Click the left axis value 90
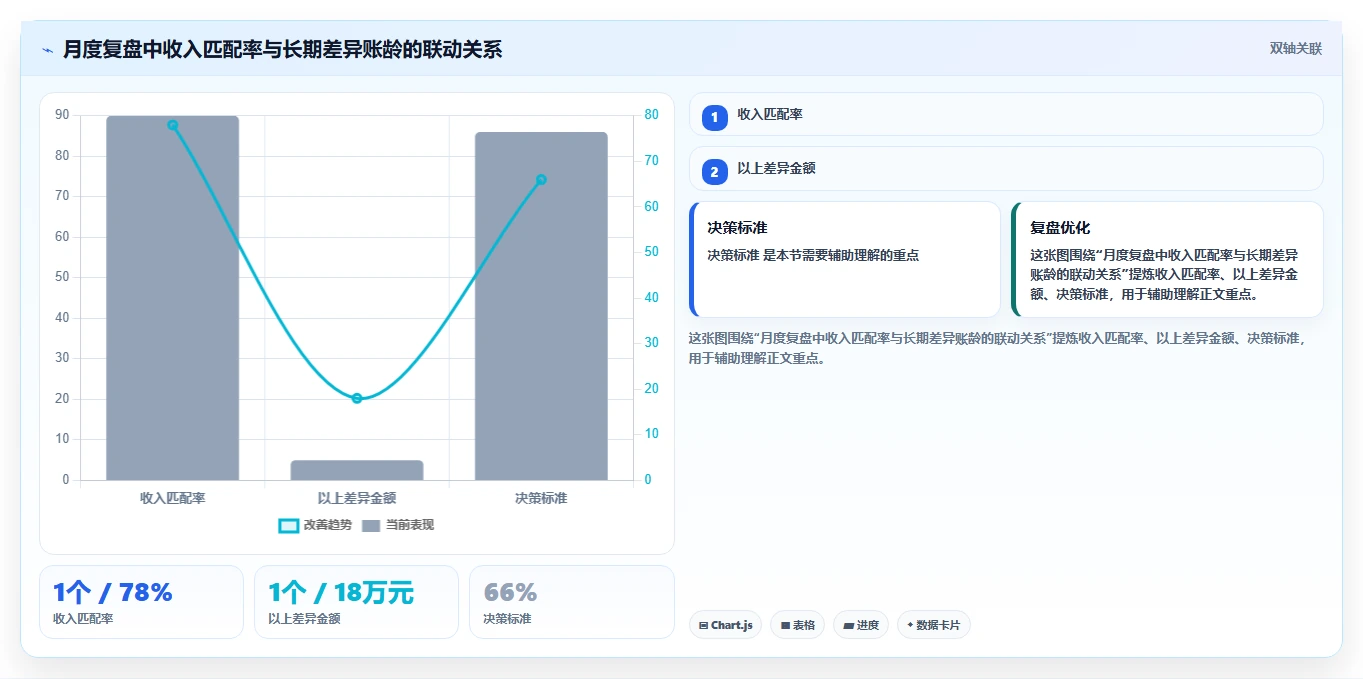Viewport: 1363px width, 679px height. 63,115
